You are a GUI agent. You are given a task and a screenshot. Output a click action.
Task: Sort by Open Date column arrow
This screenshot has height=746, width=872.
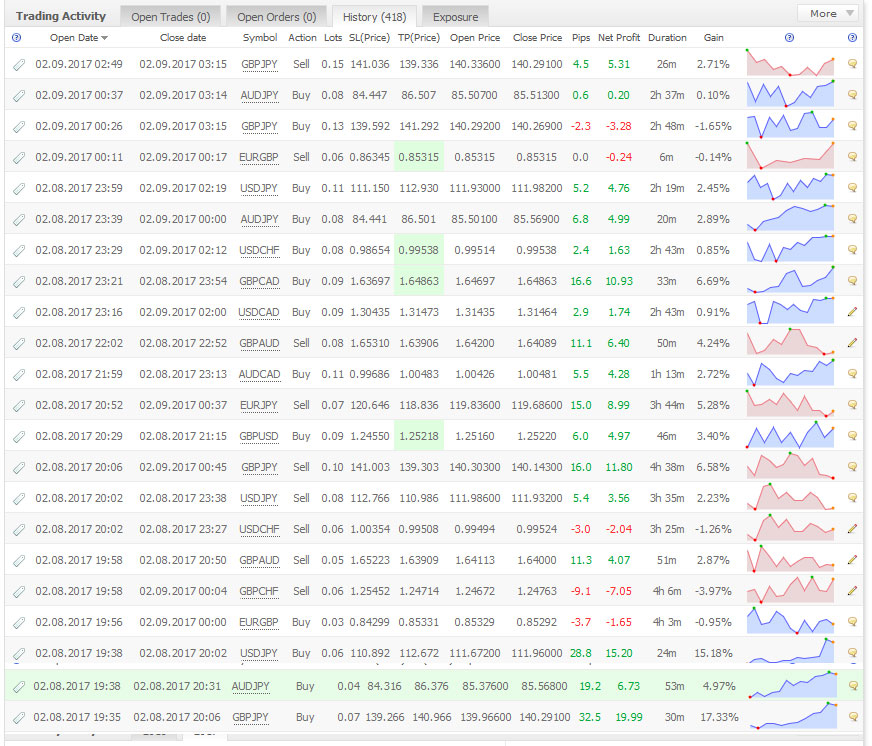click(x=105, y=38)
